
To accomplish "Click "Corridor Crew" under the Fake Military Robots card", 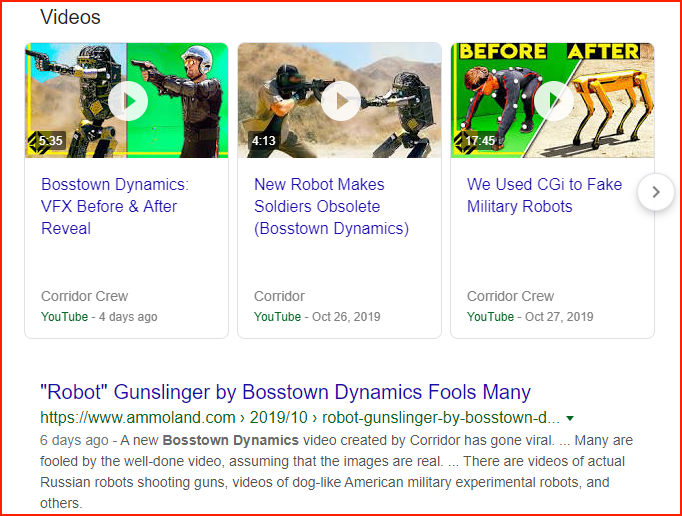I will click(x=510, y=296).
